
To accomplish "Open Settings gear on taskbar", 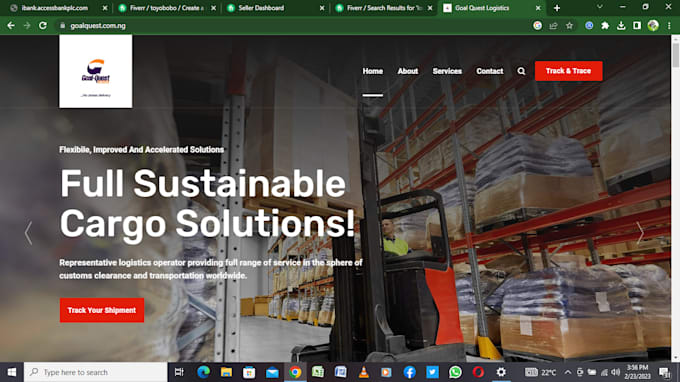I will click(501, 372).
